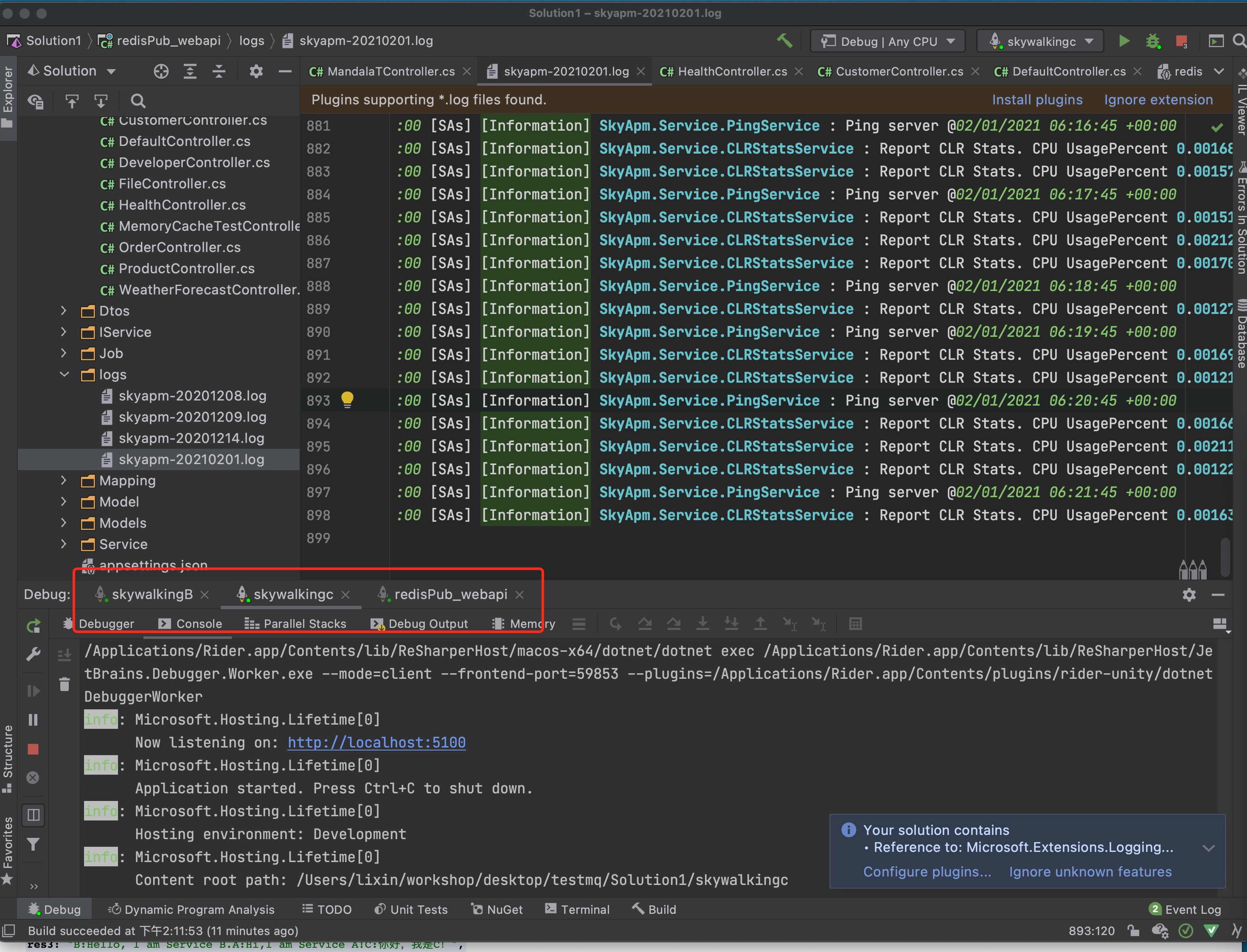This screenshot has height=952, width=1247.
Task: Expand the Dtos folder
Action: (x=64, y=311)
